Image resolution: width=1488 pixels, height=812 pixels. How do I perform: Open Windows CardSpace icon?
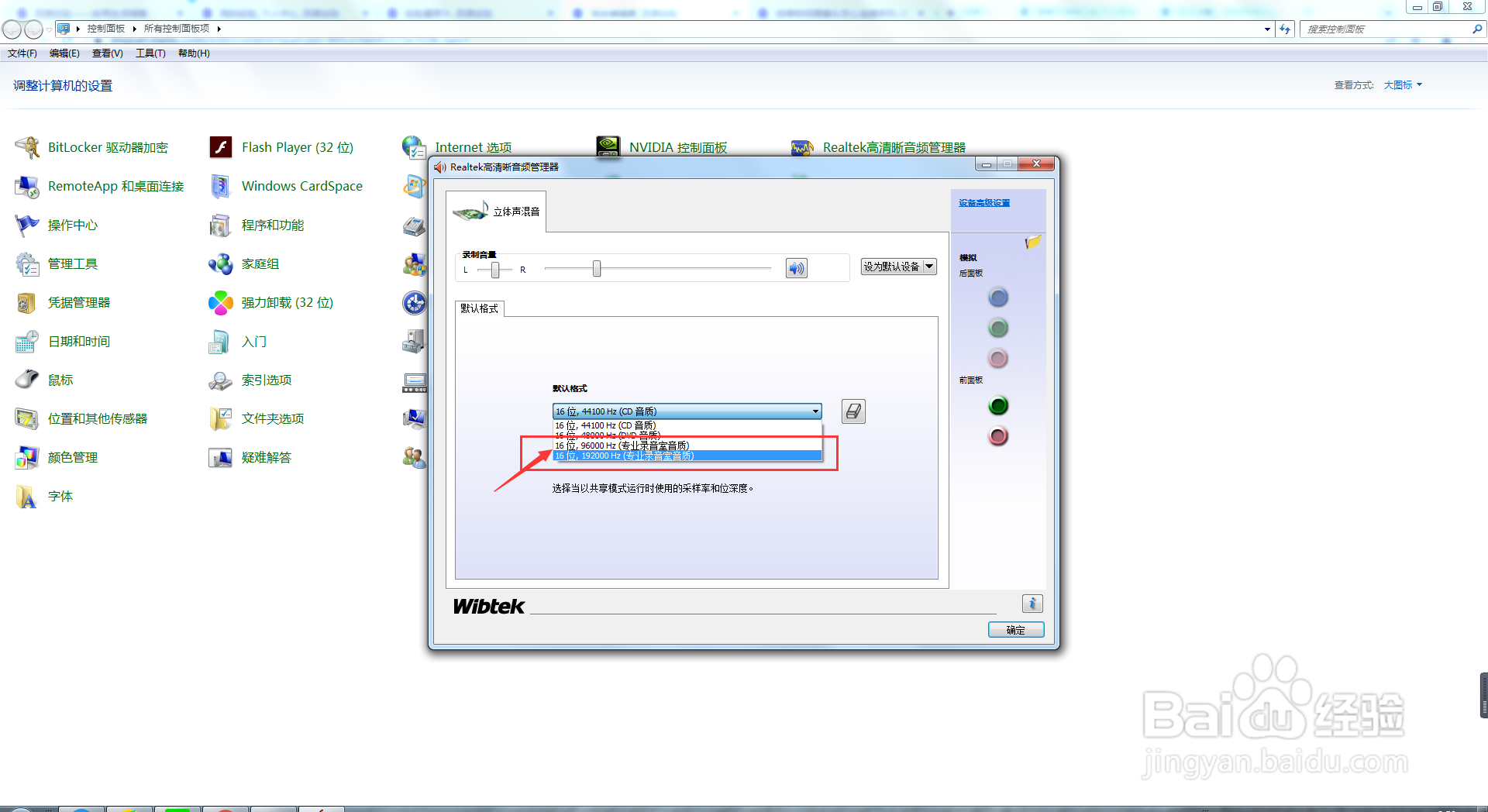pos(221,186)
